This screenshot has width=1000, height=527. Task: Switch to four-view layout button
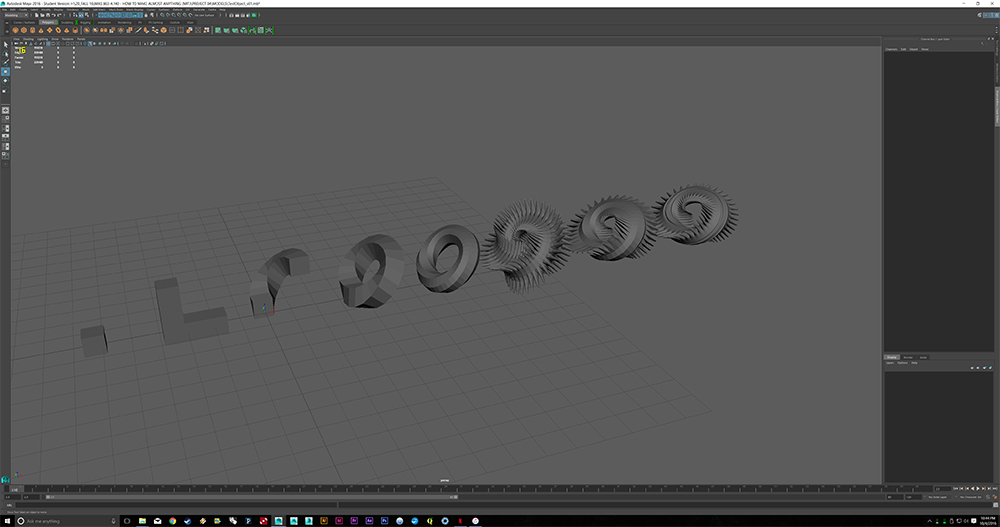[6, 119]
